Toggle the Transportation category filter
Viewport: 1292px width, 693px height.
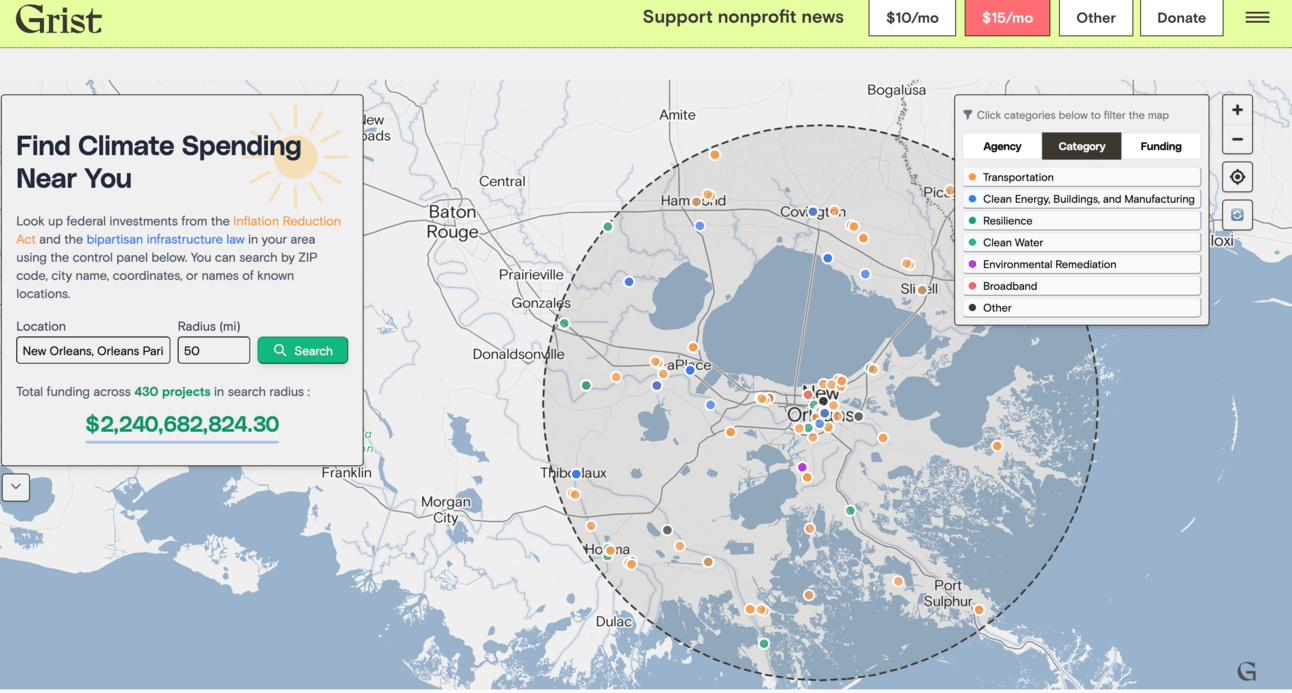tap(1081, 176)
